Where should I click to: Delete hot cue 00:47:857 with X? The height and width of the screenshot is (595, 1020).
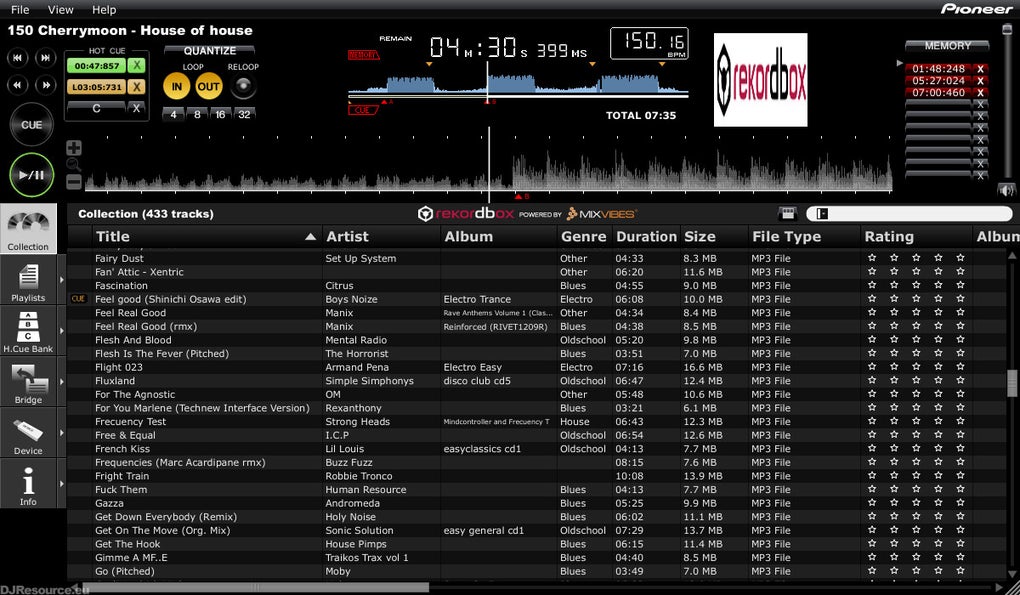point(136,66)
